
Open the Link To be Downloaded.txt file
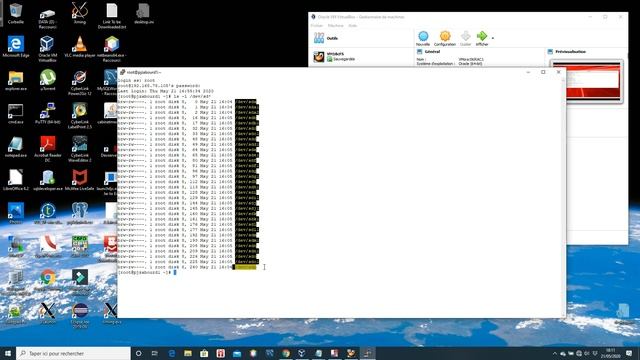(111, 16)
